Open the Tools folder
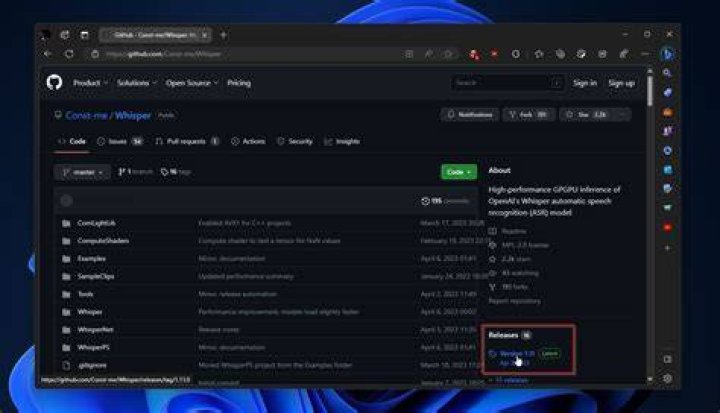This screenshot has width=720, height=413. tap(85, 294)
